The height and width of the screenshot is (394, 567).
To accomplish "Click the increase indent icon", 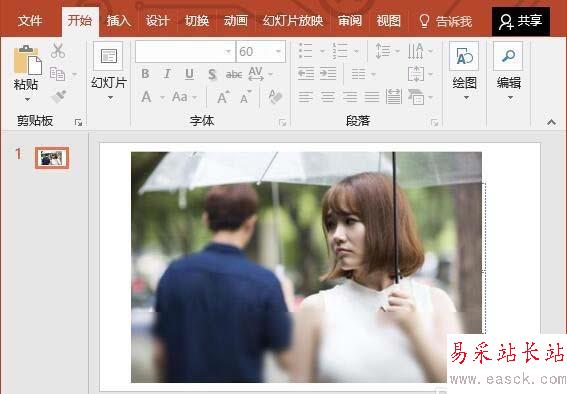I will click(x=328, y=74).
